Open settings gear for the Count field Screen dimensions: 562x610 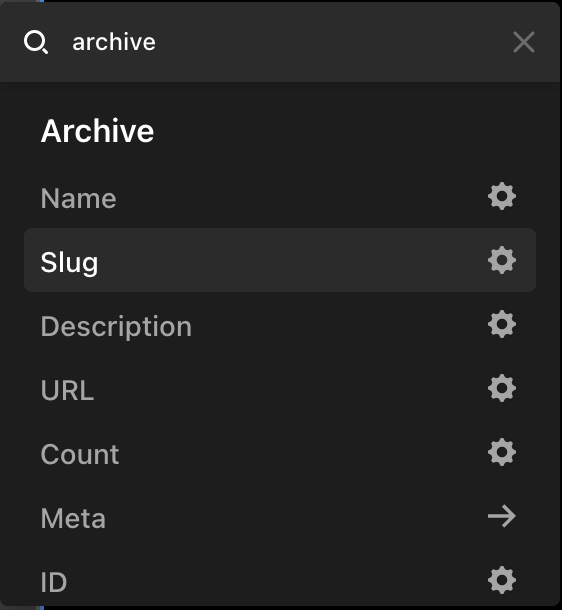click(502, 452)
